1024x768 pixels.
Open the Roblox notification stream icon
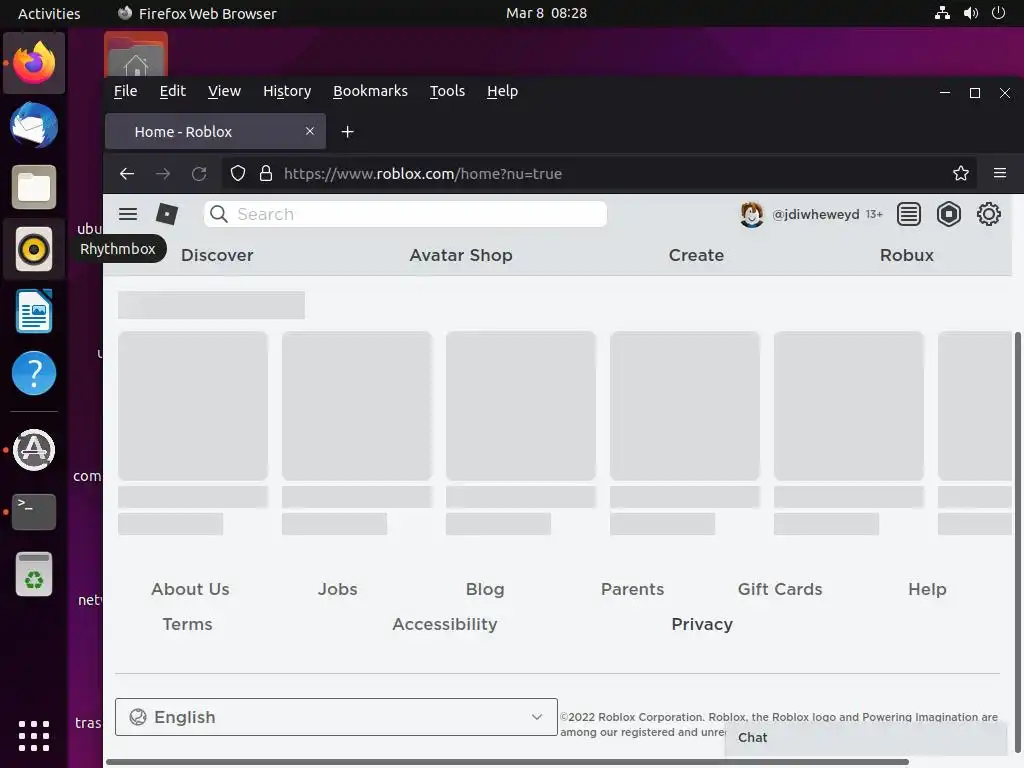(908, 214)
